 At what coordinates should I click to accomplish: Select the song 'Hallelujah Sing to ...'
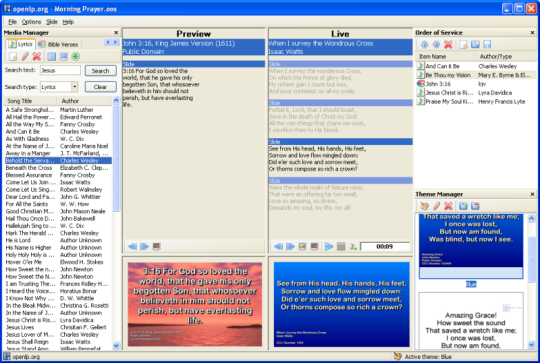(x=58, y=226)
